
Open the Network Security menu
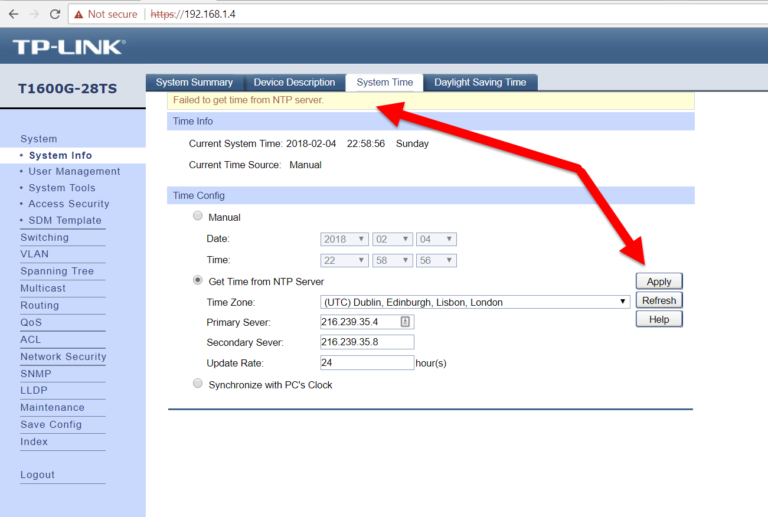pyautogui.click(x=63, y=356)
